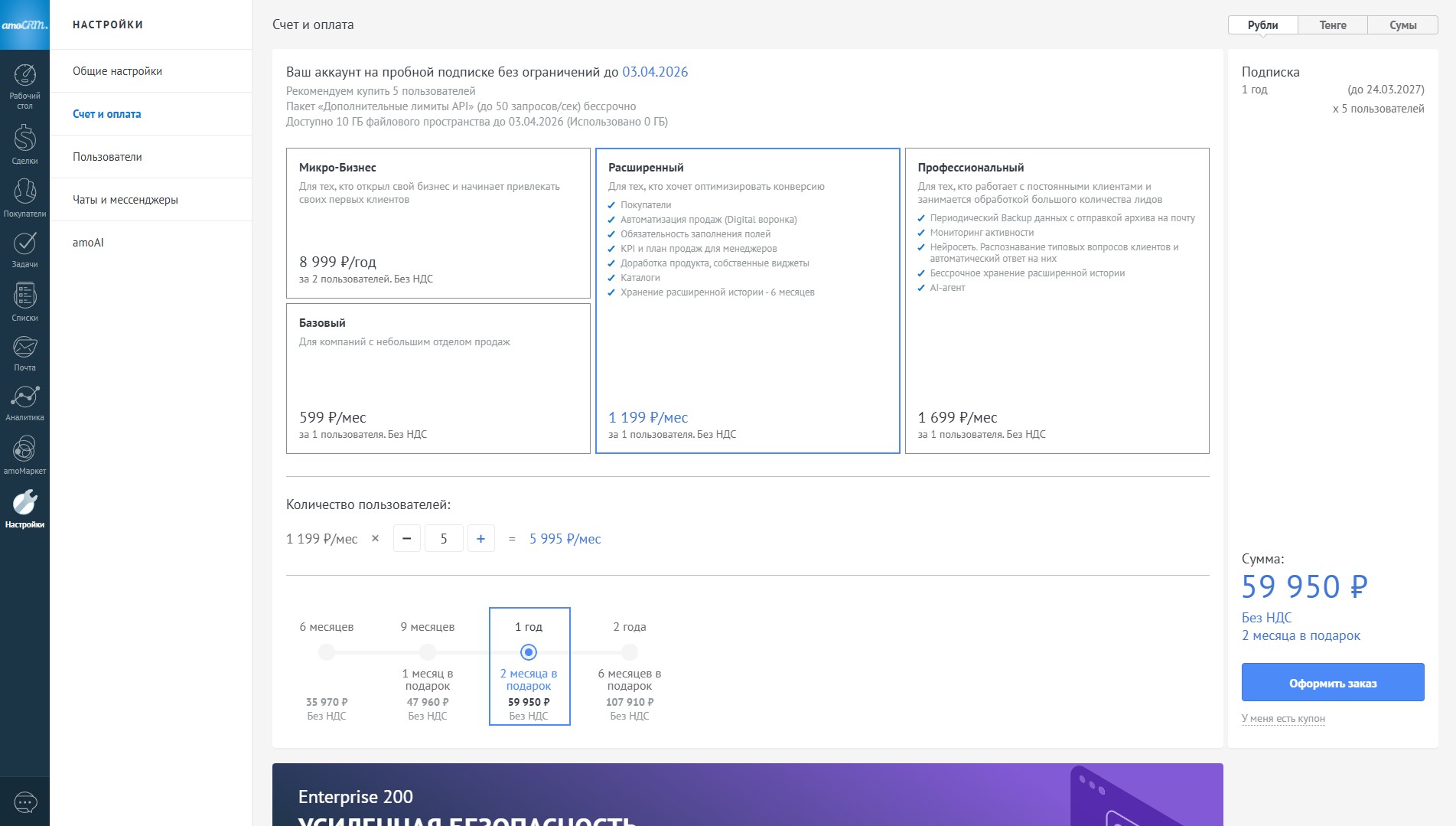The image size is (1456, 826).
Task: Click the У меня есть купон link
Action: click(x=1283, y=718)
